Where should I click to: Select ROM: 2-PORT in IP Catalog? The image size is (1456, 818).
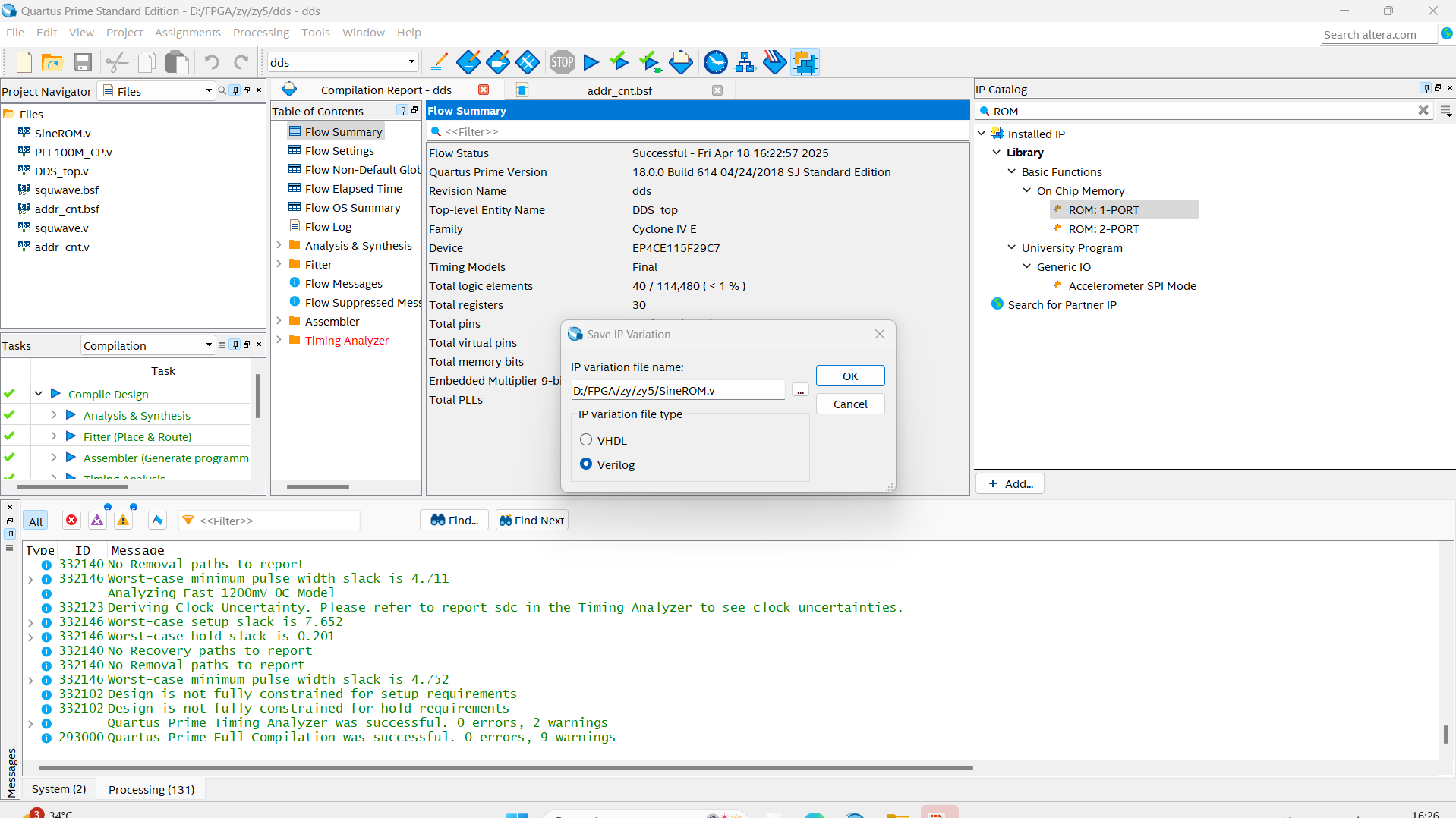pos(1104,228)
